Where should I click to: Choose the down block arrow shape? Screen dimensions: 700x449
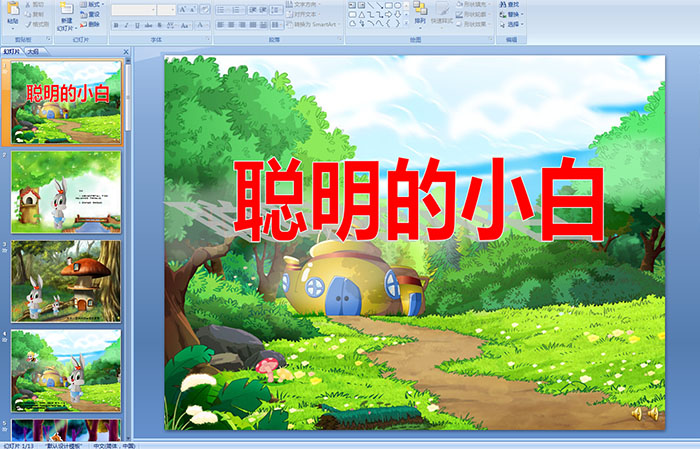(397, 15)
